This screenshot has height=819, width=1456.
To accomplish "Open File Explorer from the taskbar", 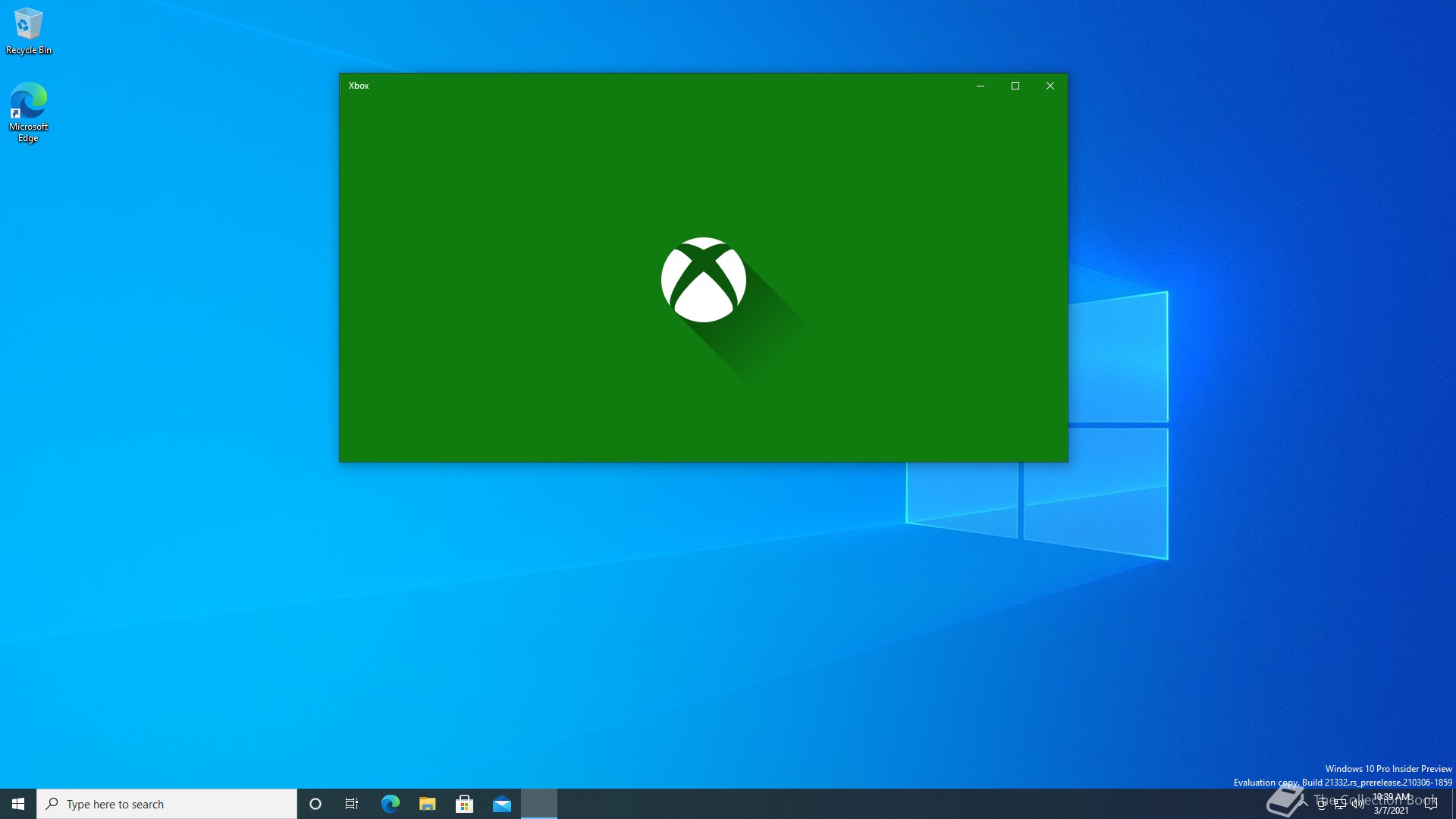I will [428, 804].
